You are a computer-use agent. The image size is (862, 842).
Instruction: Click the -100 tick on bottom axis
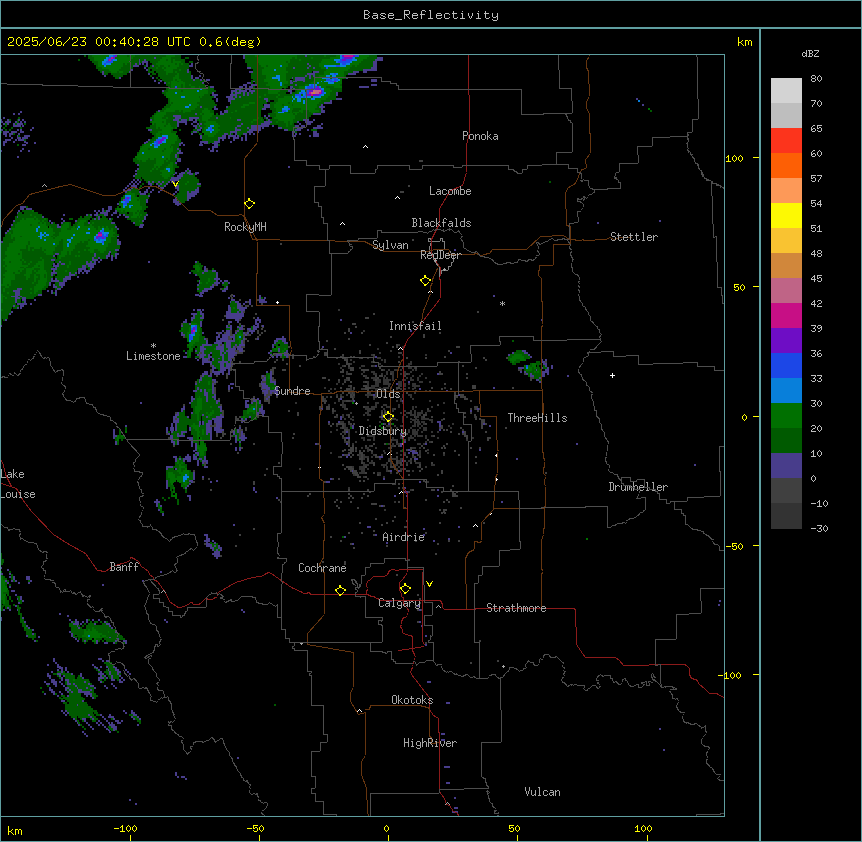click(125, 828)
